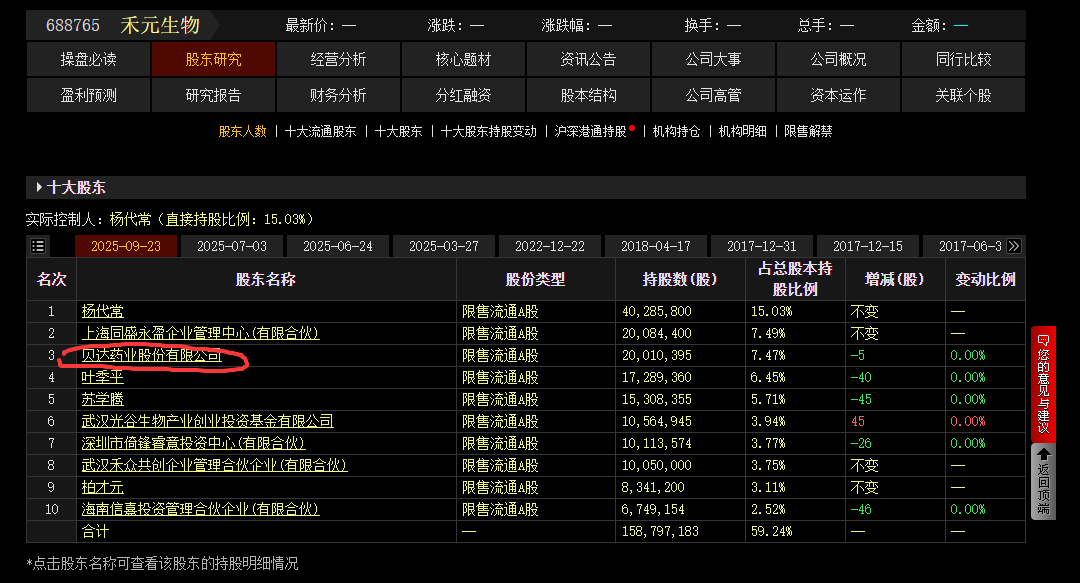1080x583 pixels.
Task: Select the 2025-06-24 date tab
Action: [338, 246]
